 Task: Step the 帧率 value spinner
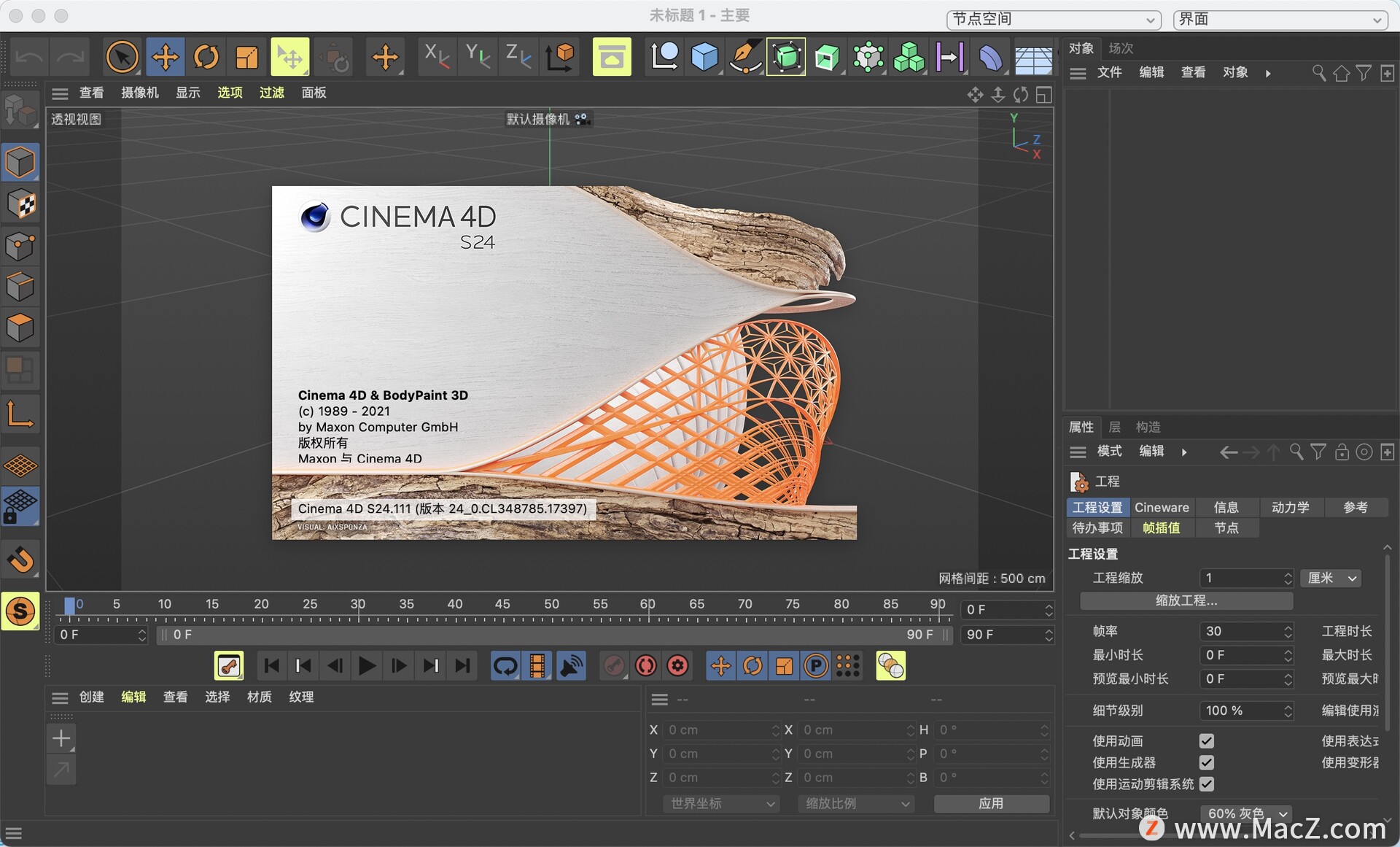pos(1288,632)
